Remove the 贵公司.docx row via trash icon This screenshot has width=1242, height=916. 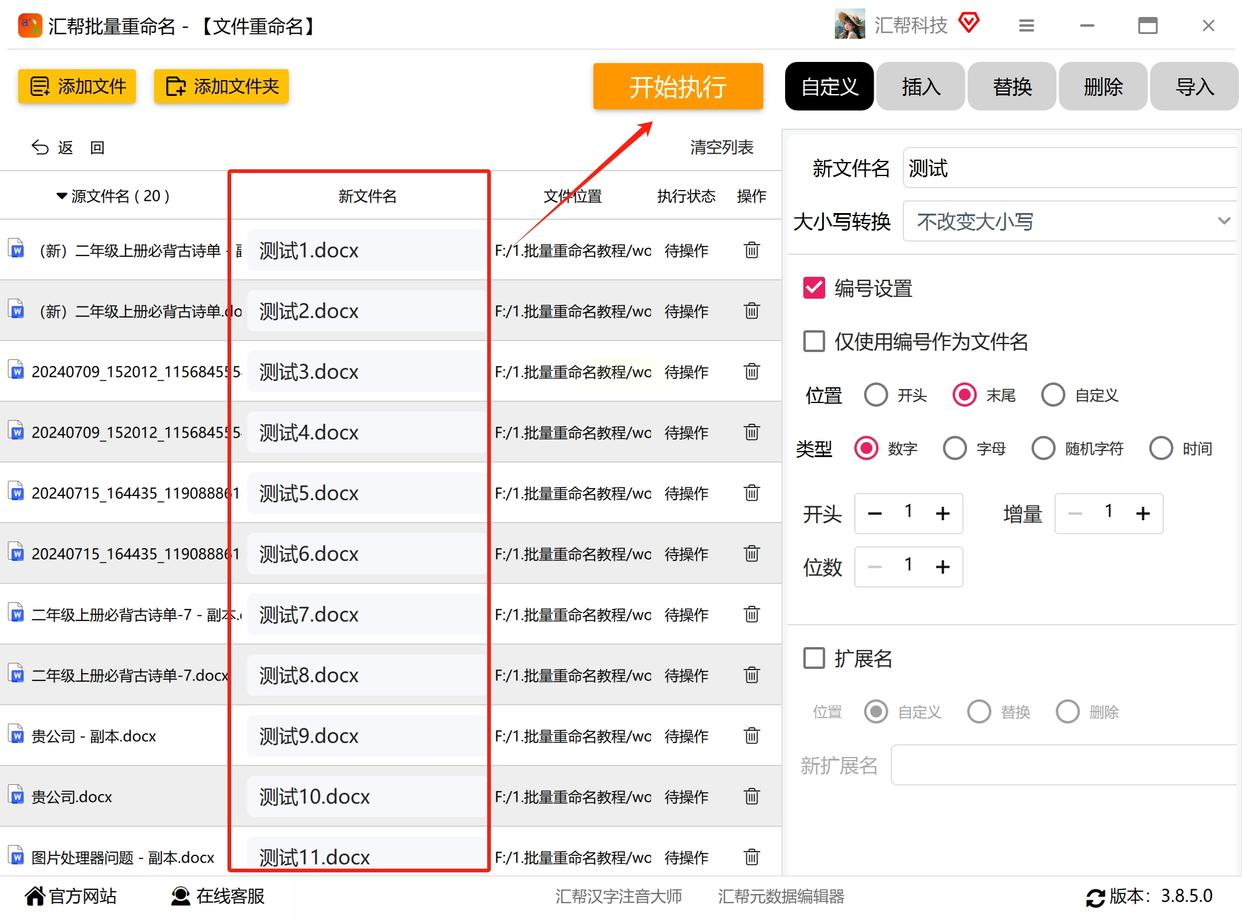752,796
